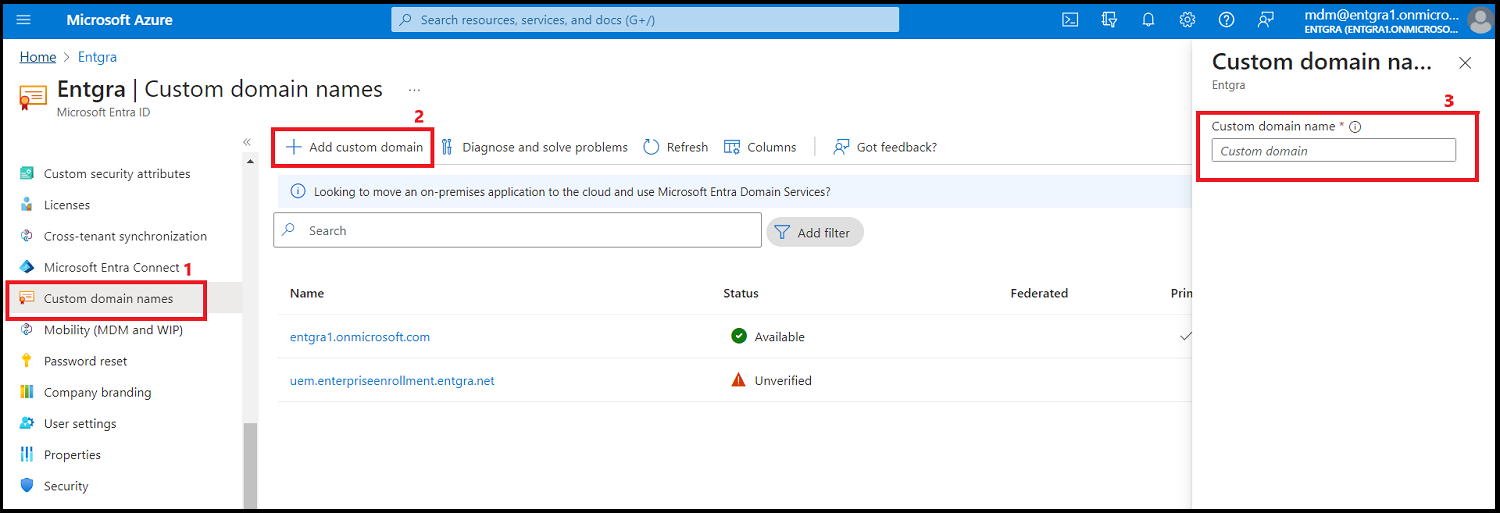Screen dimensions: 1500x513
Task: Open Custom security attributes
Action: pos(117,174)
